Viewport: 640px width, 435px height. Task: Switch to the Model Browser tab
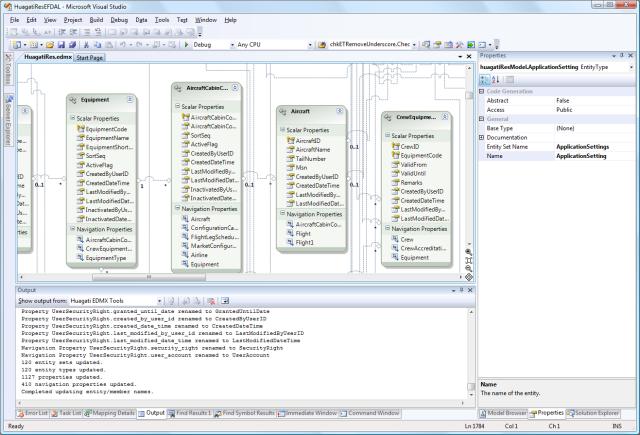pyautogui.click(x=503, y=413)
